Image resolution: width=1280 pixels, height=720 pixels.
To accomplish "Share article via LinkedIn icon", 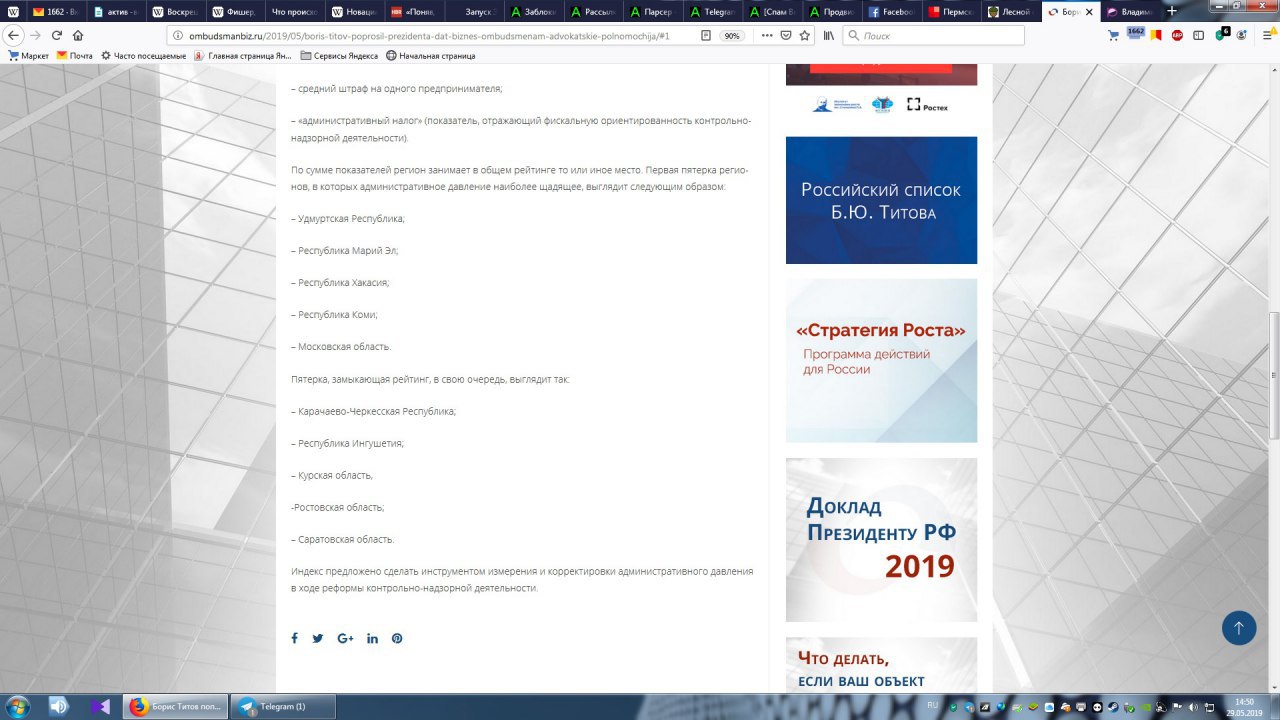I will 372,638.
